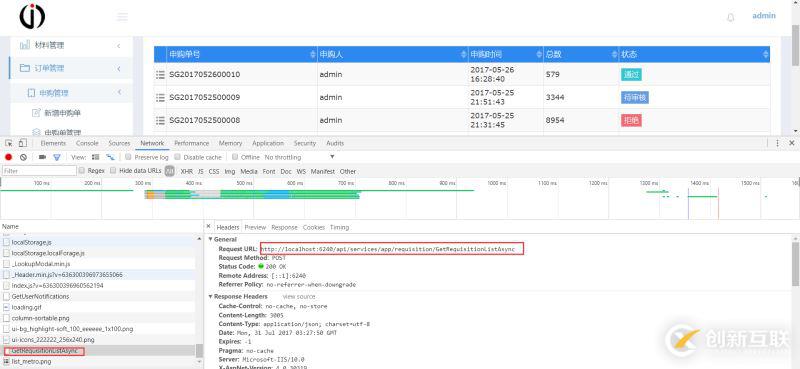
Task: Switch to the Elements tab
Action: coord(53,143)
